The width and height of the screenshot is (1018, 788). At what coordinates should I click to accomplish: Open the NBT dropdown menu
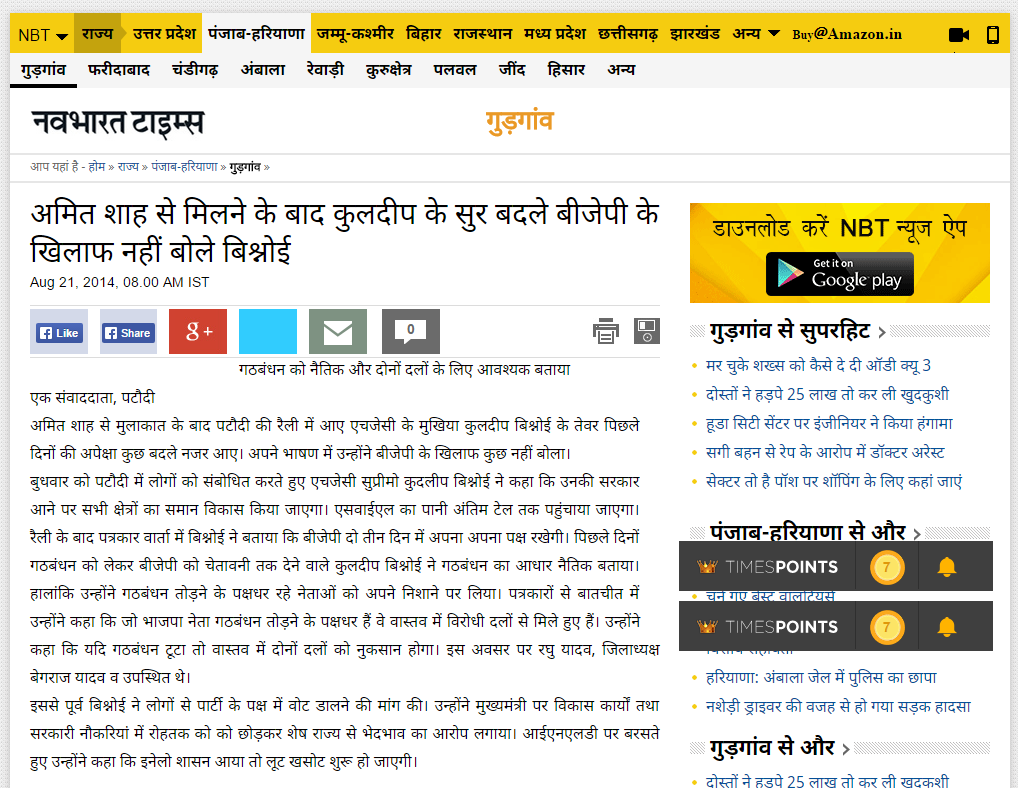pyautogui.click(x=43, y=35)
